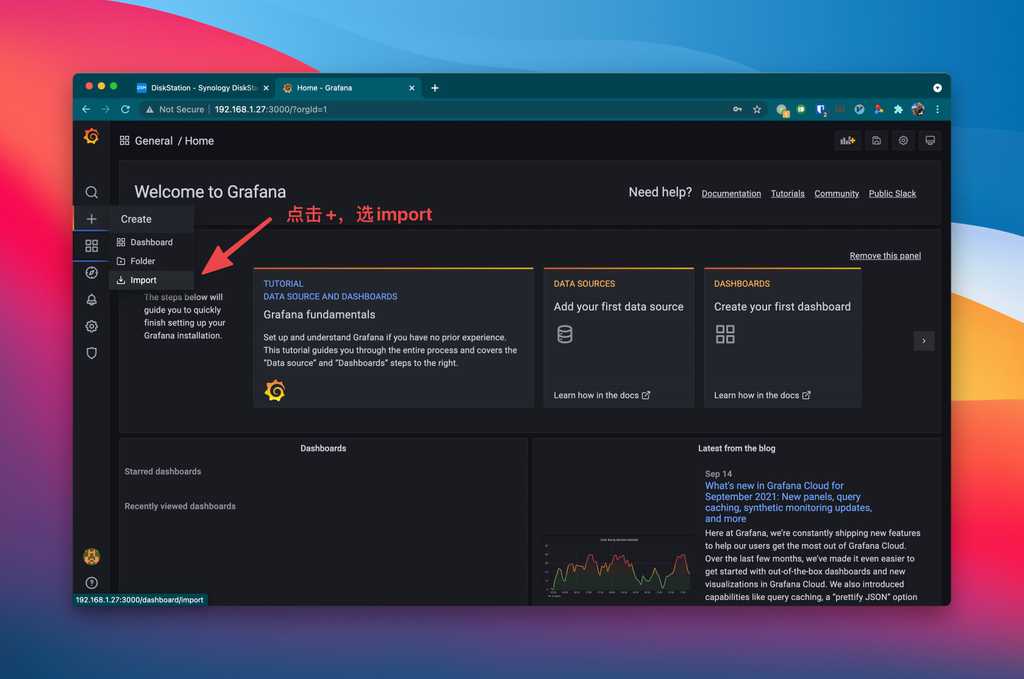Select the Dashboards grid icon in sidebar
Screen dimensions: 1024x679
[91, 245]
